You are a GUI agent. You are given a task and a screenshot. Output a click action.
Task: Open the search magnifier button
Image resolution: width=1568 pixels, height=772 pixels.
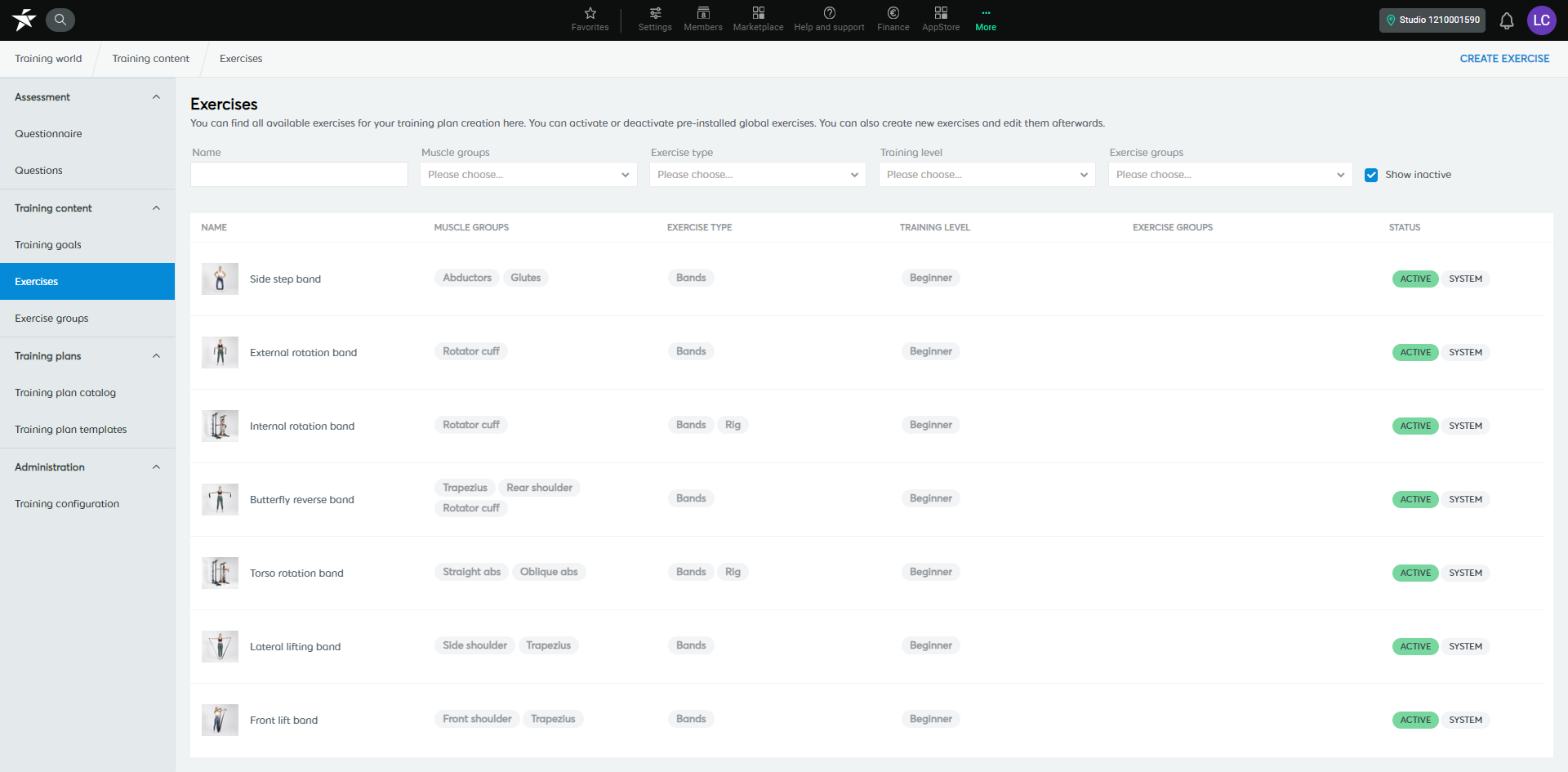tap(60, 20)
